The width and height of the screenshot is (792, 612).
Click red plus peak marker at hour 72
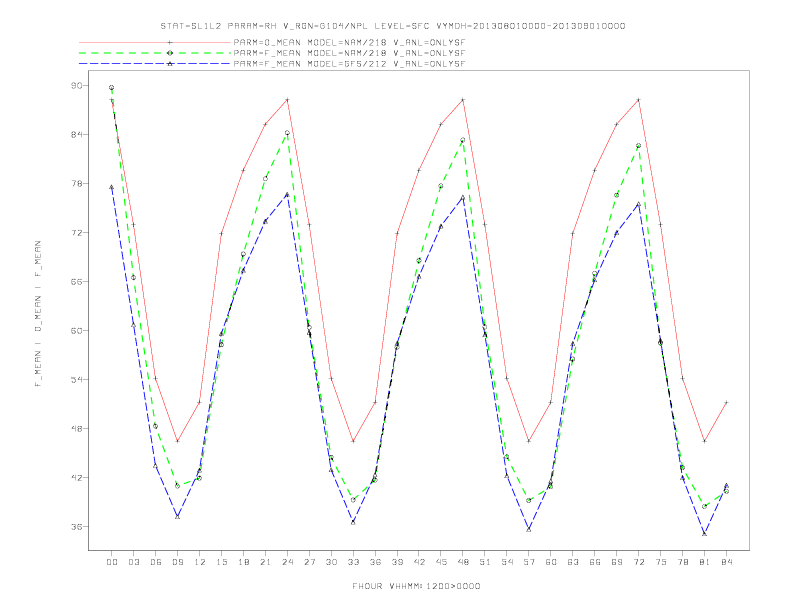(638, 100)
